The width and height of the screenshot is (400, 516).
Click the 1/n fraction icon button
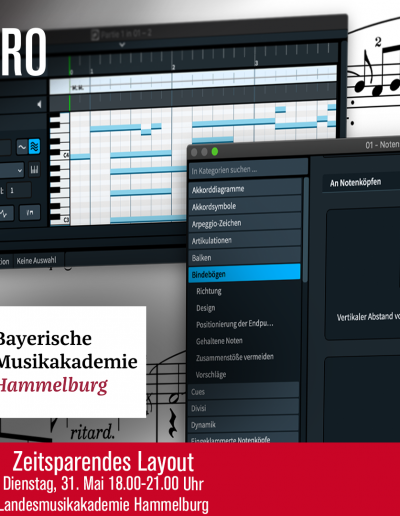pyautogui.click(x=30, y=212)
